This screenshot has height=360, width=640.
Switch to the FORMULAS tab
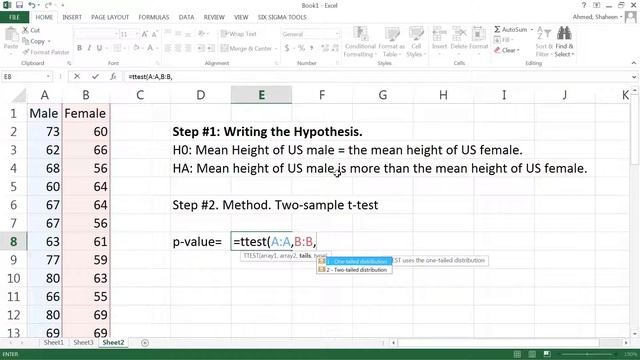pos(153,17)
